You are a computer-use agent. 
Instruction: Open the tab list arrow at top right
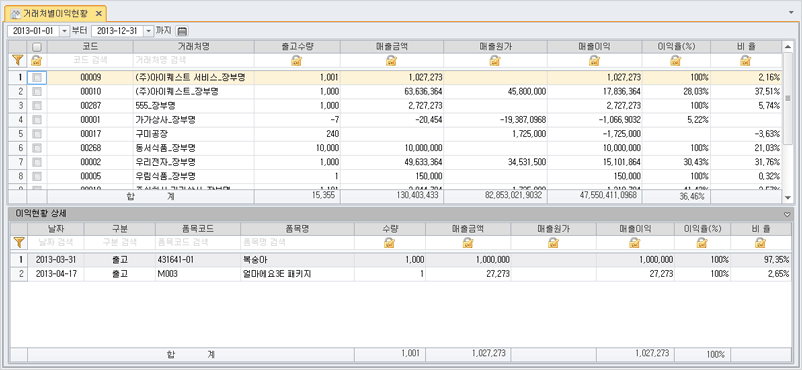(791, 11)
